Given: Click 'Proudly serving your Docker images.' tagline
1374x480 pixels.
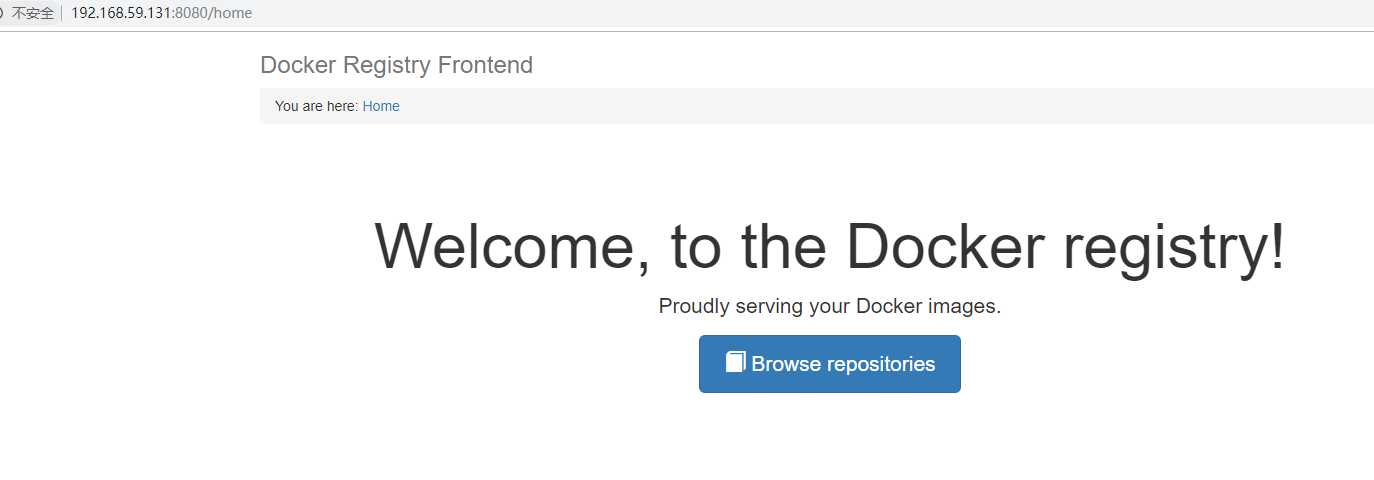Looking at the screenshot, I should 830,306.
